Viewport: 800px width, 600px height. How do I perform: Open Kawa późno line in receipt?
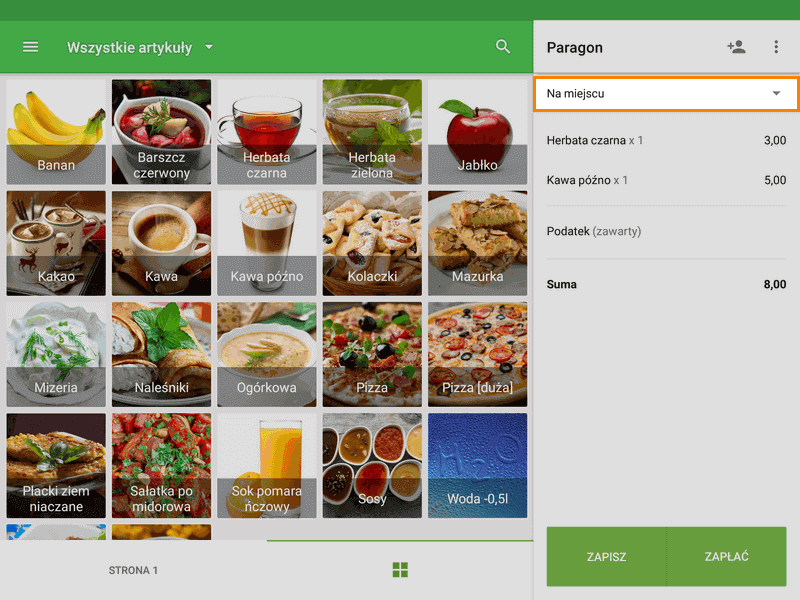point(665,181)
